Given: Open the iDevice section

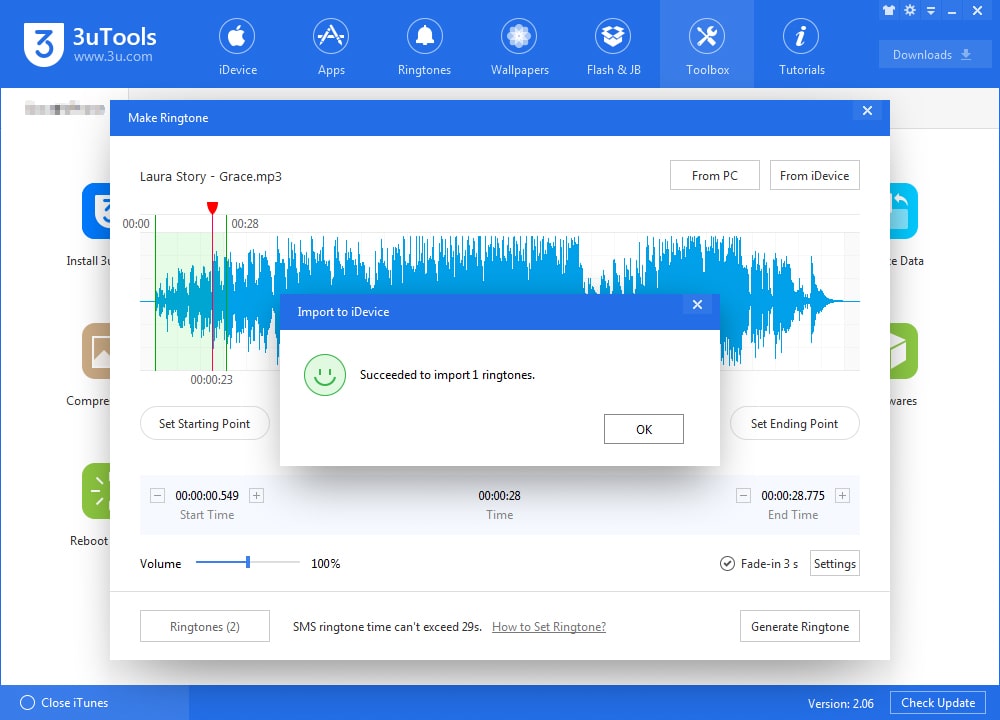Looking at the screenshot, I should (x=237, y=45).
